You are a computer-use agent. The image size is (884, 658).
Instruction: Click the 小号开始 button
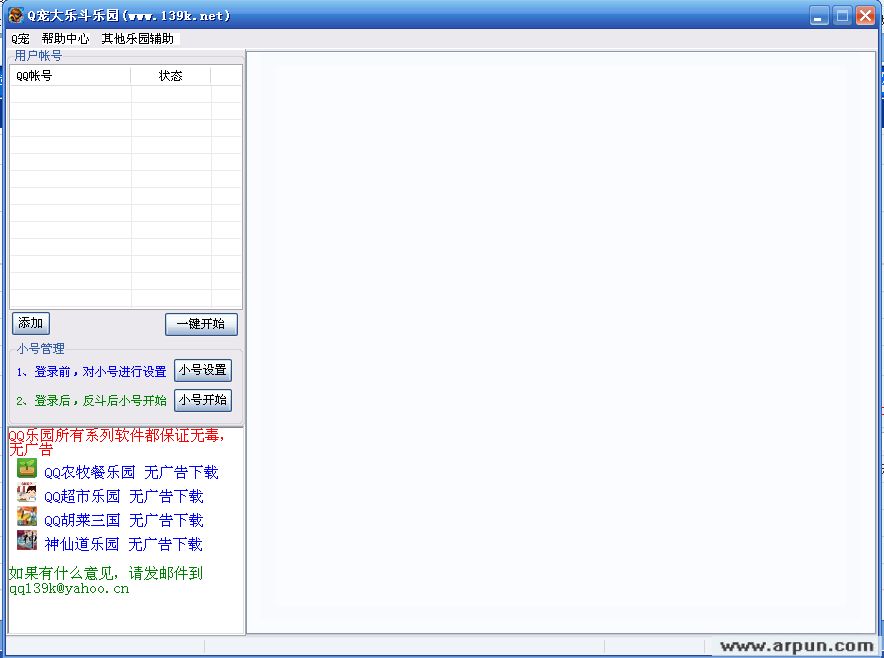click(x=203, y=400)
